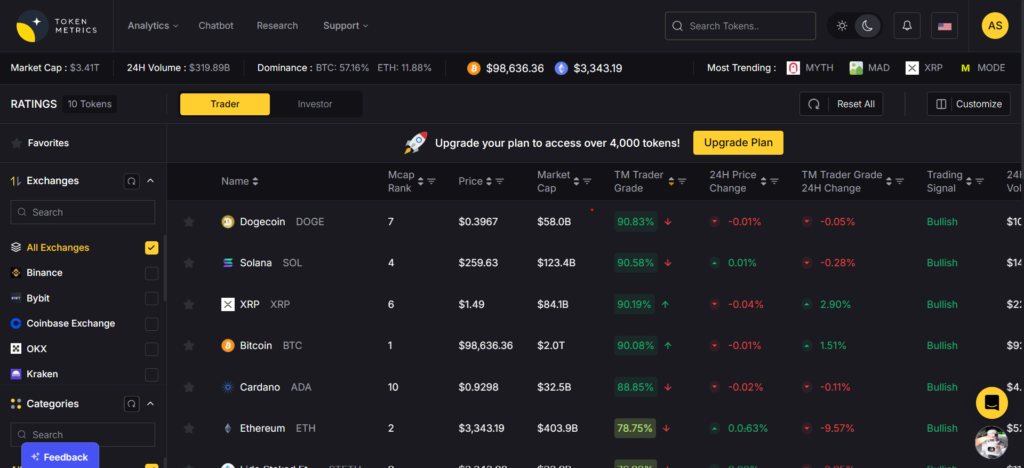Open the AS user avatar menu
The height and width of the screenshot is (468, 1024).
coord(995,25)
